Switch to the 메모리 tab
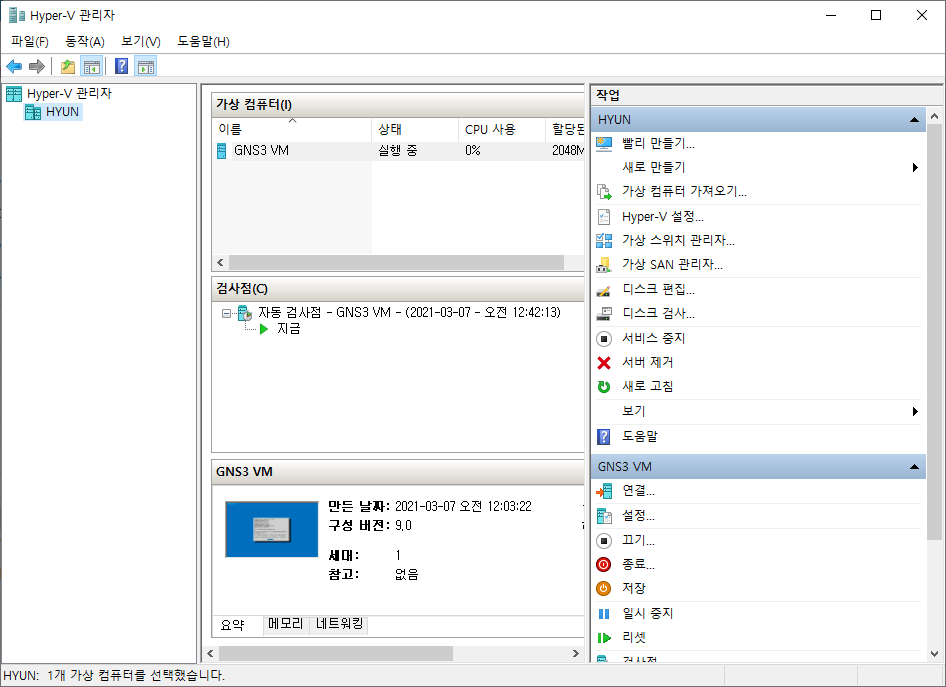This screenshot has height=687, width=946. click(x=285, y=624)
